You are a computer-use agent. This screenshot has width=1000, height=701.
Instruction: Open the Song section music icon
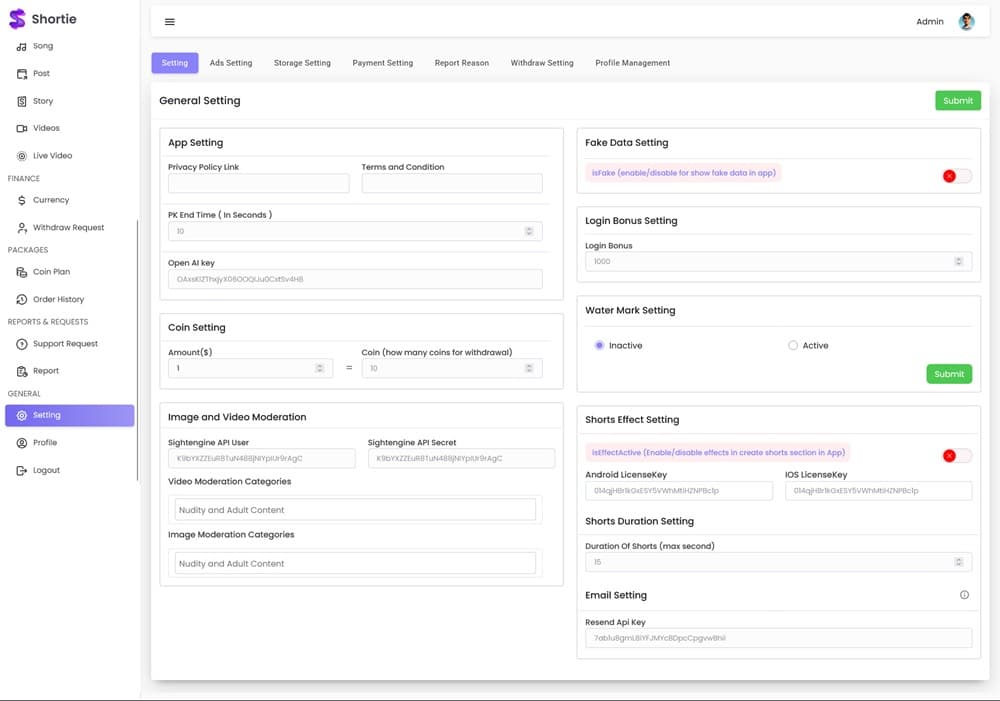[x=22, y=46]
